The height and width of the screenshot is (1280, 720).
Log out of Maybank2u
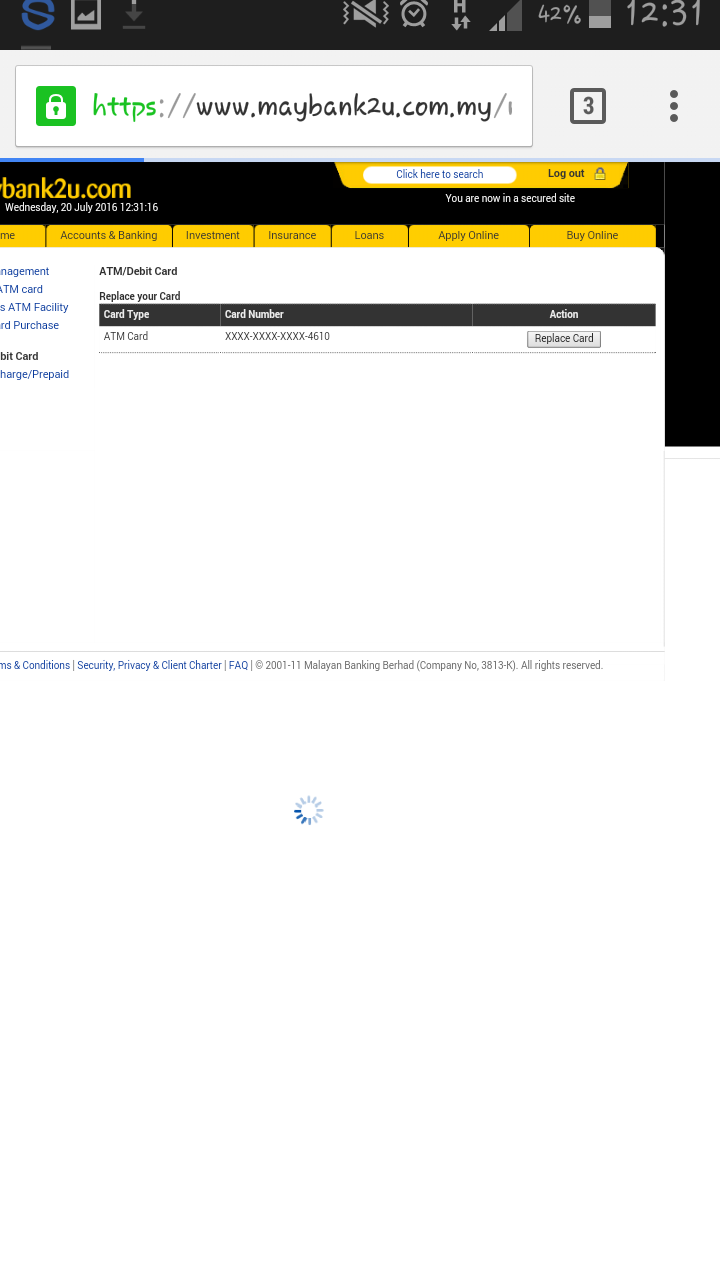(x=566, y=174)
